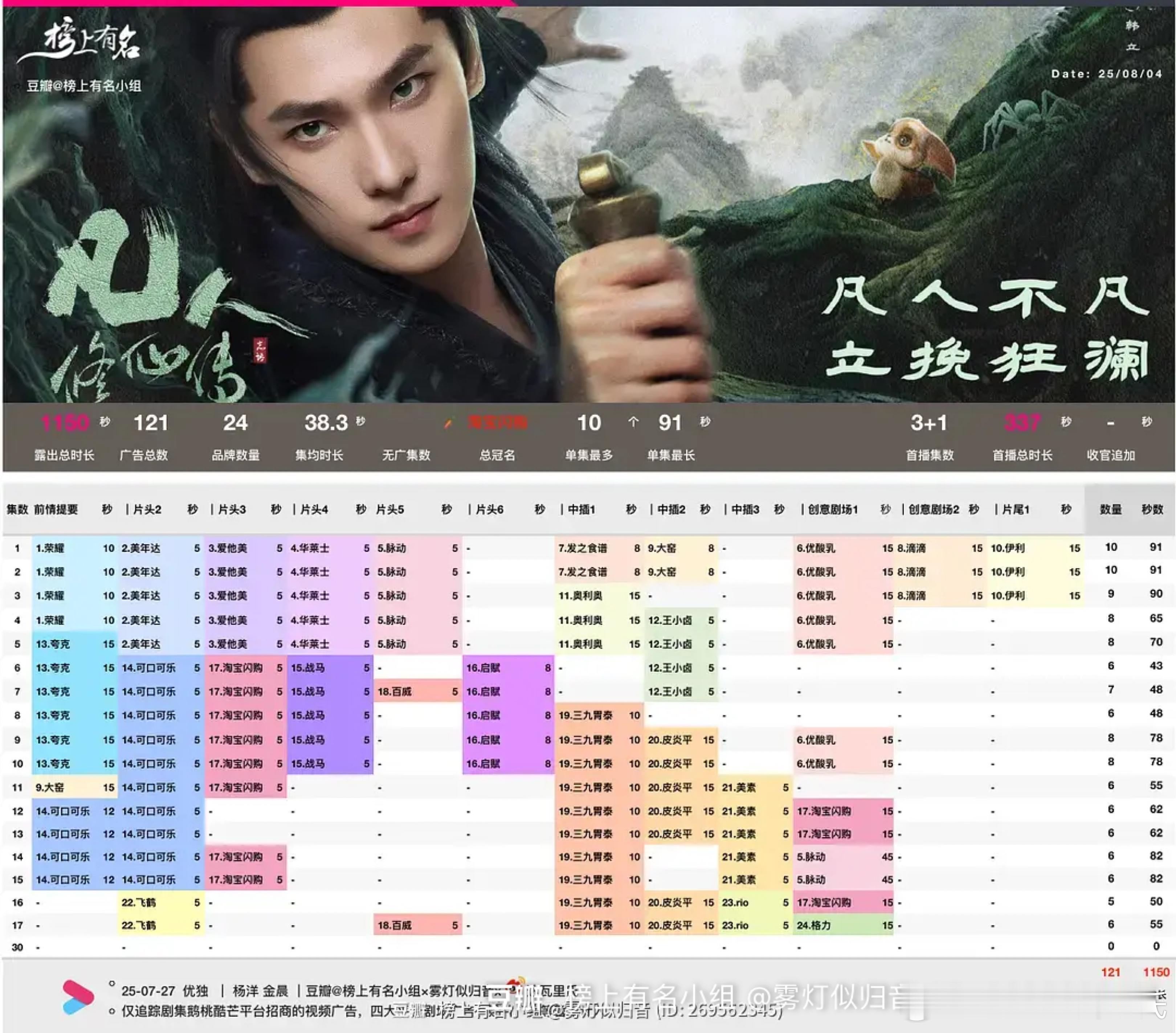The height and width of the screenshot is (1033, 1176).
Task: Select the 前情提要 column header
Action: [56, 509]
